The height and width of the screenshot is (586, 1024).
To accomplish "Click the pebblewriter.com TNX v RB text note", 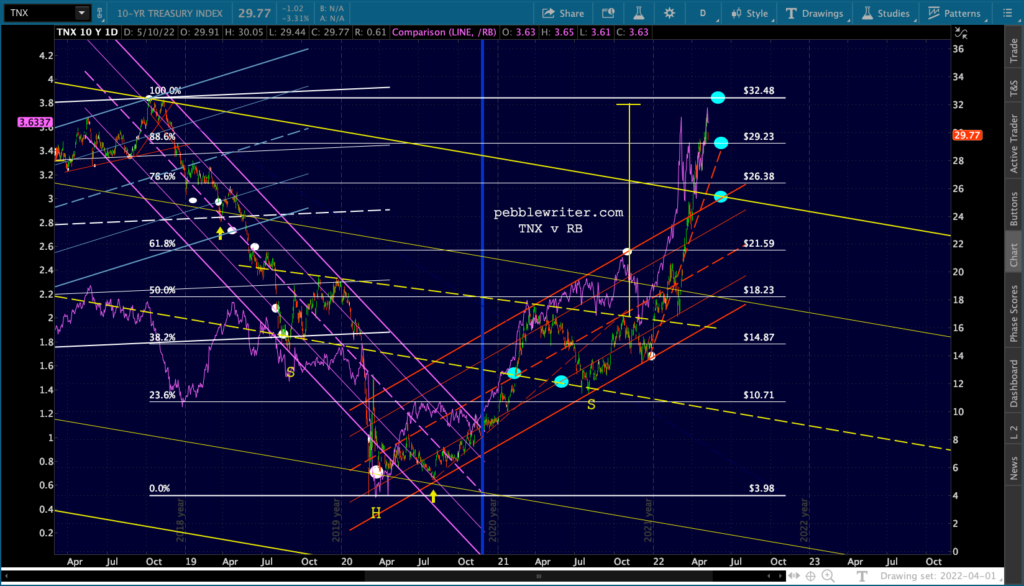I will [x=558, y=220].
